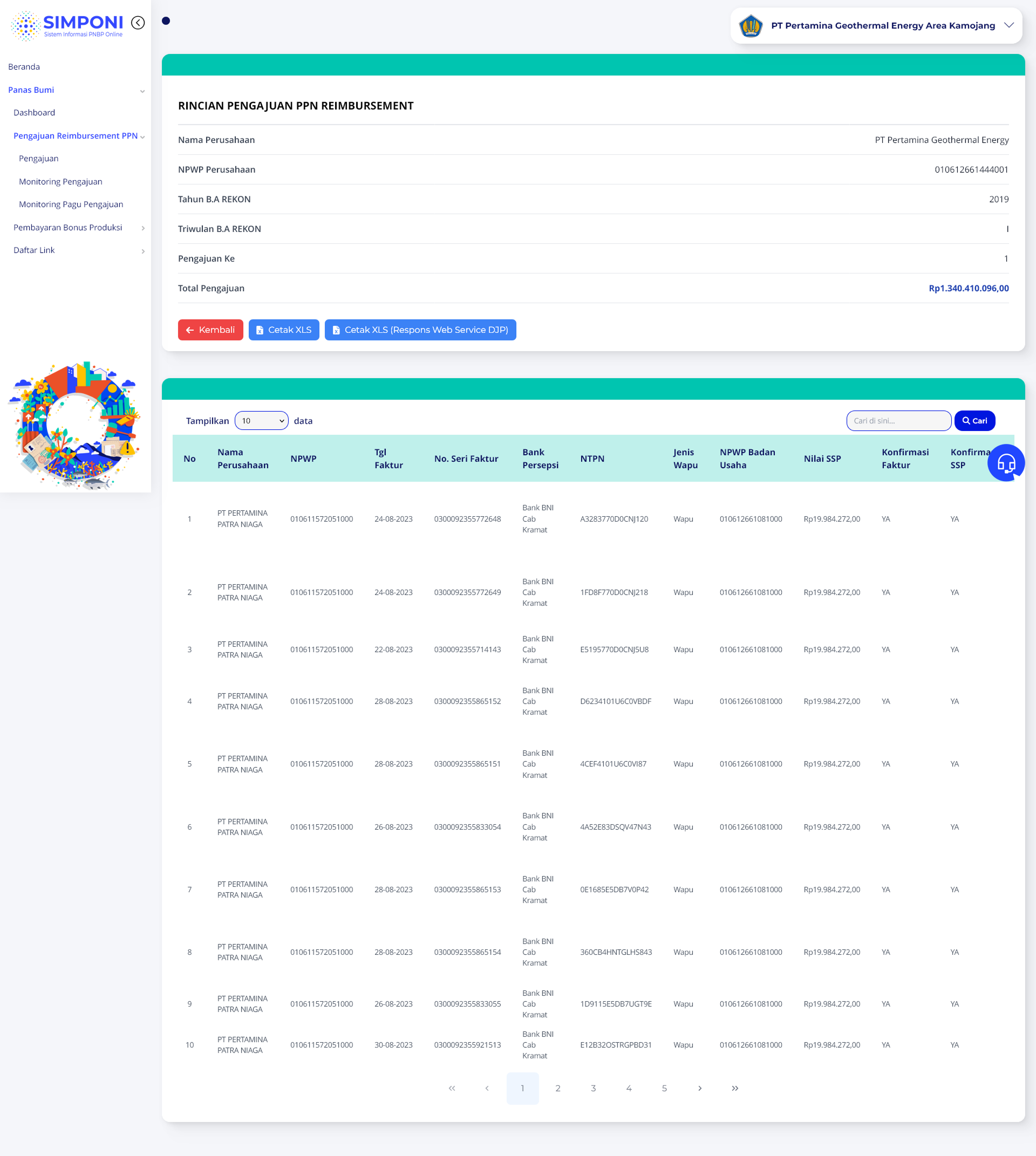Click faktur date 30-08-2023
The height and width of the screenshot is (1156, 1036).
tap(394, 1045)
